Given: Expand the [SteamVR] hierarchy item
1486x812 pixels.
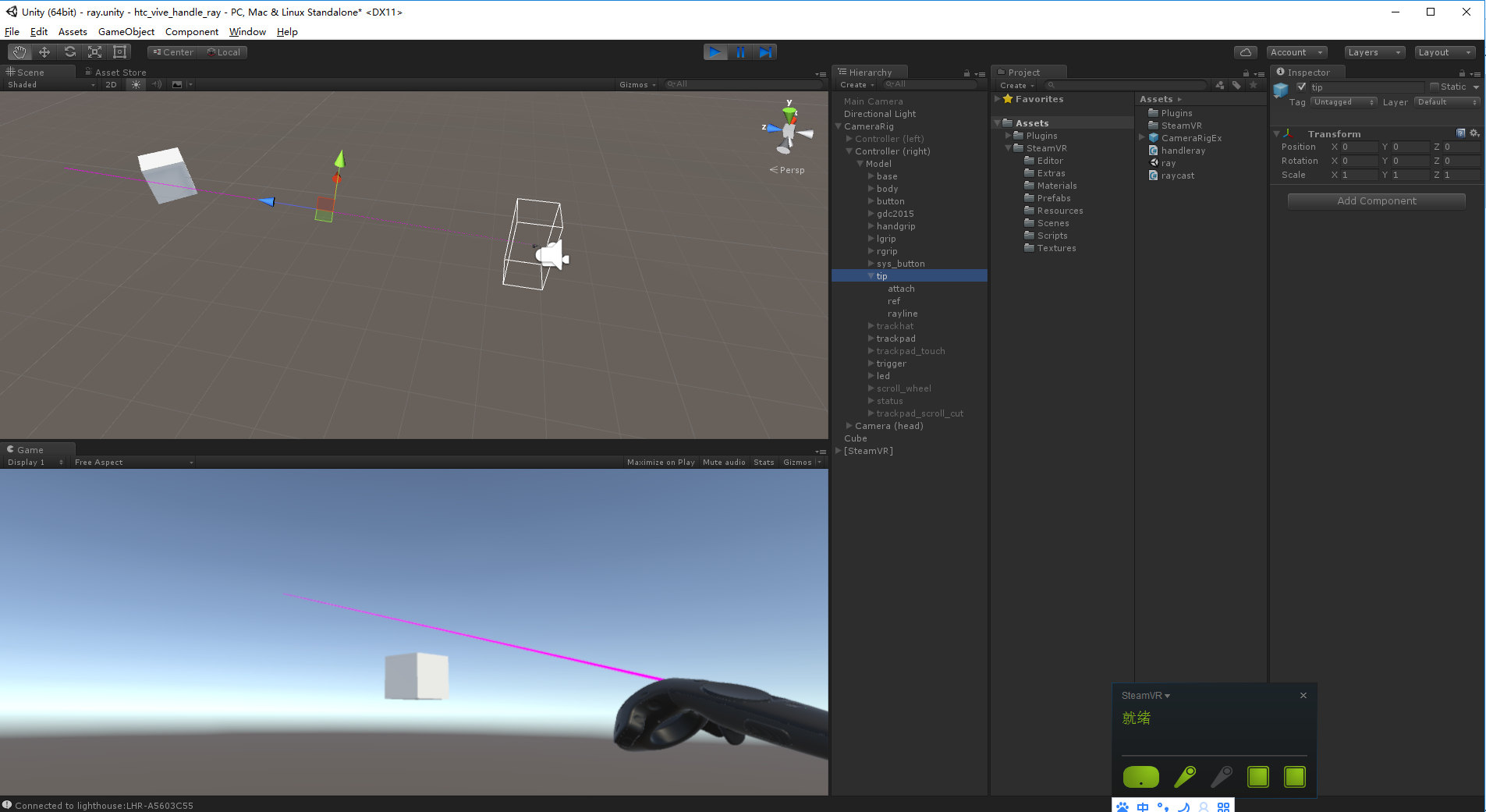Looking at the screenshot, I should tap(839, 451).
